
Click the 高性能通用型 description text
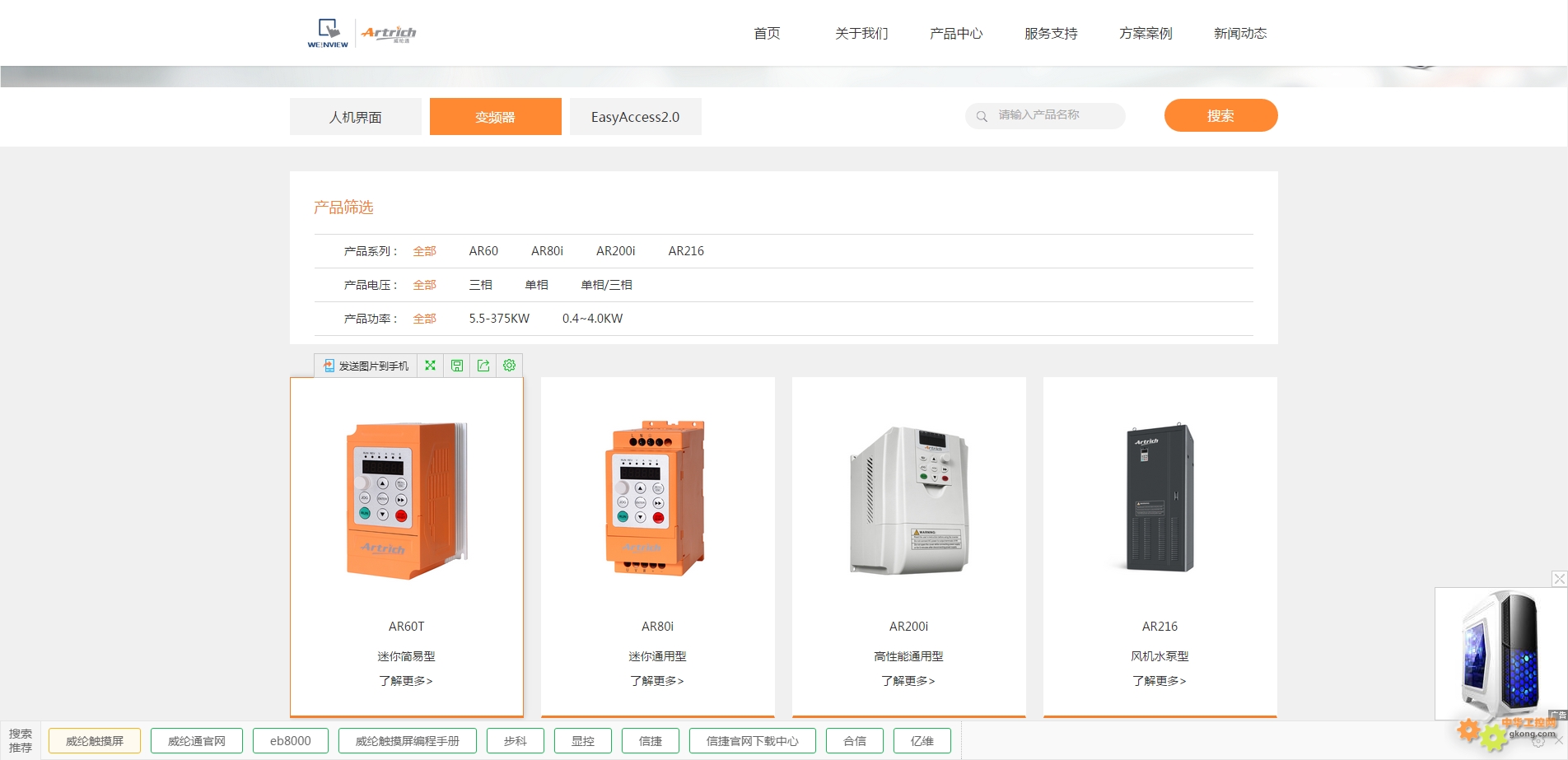pos(908,656)
